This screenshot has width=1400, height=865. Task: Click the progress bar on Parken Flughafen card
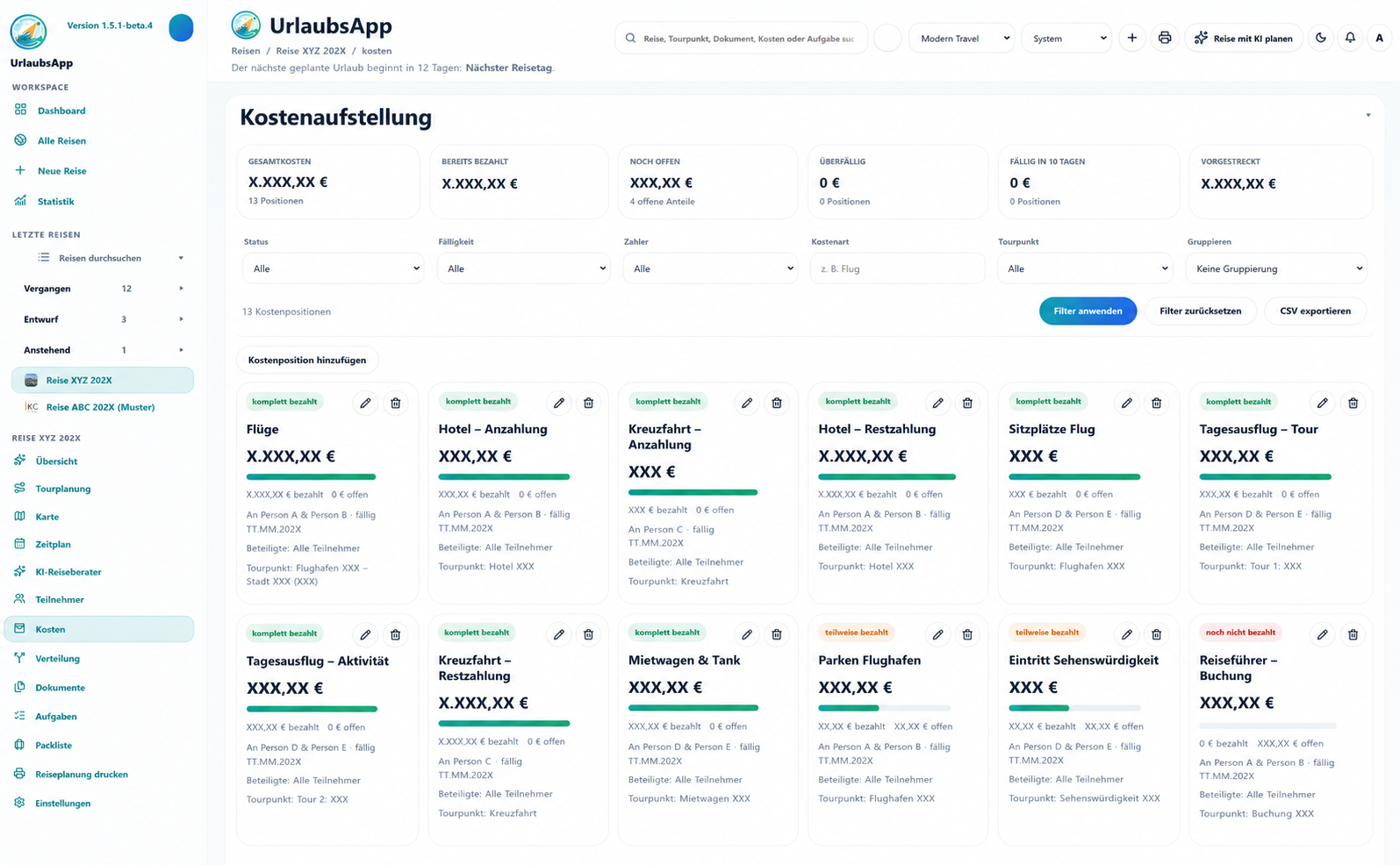pyautogui.click(x=884, y=708)
